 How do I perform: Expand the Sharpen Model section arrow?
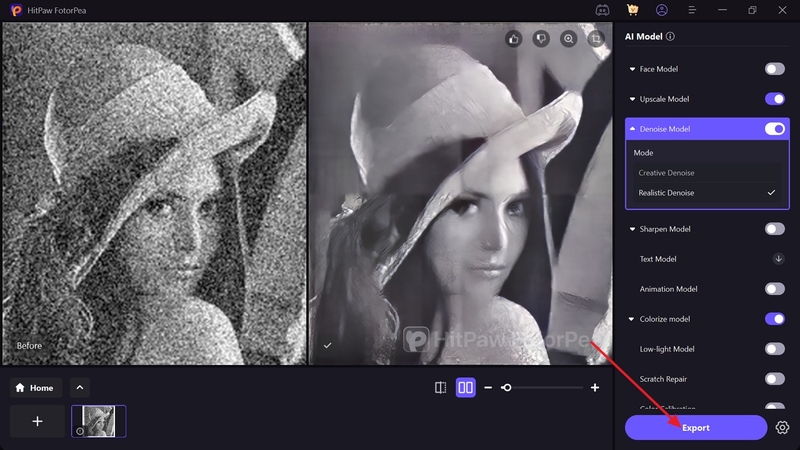(x=632, y=229)
